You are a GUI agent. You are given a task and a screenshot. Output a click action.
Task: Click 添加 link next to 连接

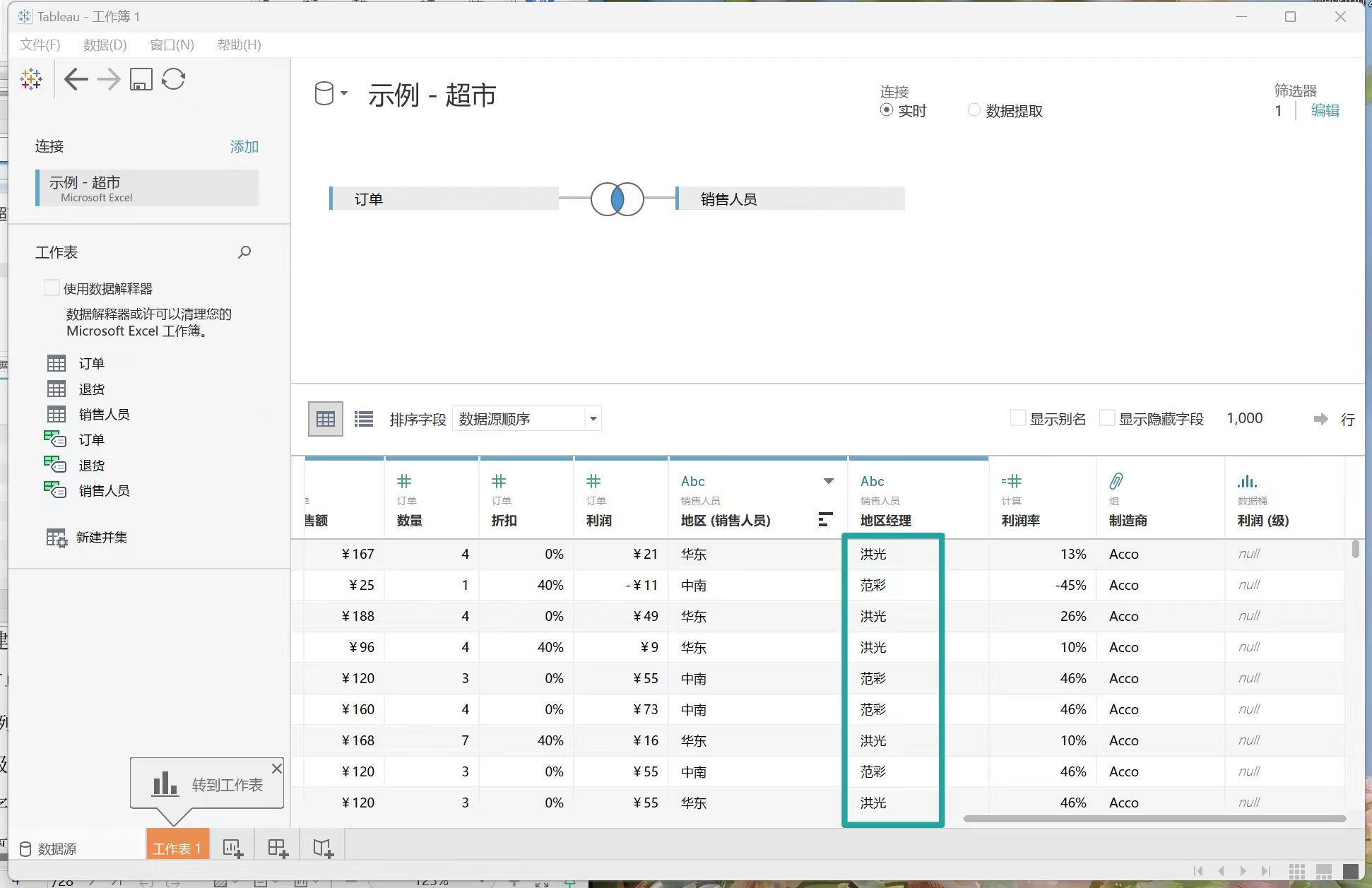[244, 146]
